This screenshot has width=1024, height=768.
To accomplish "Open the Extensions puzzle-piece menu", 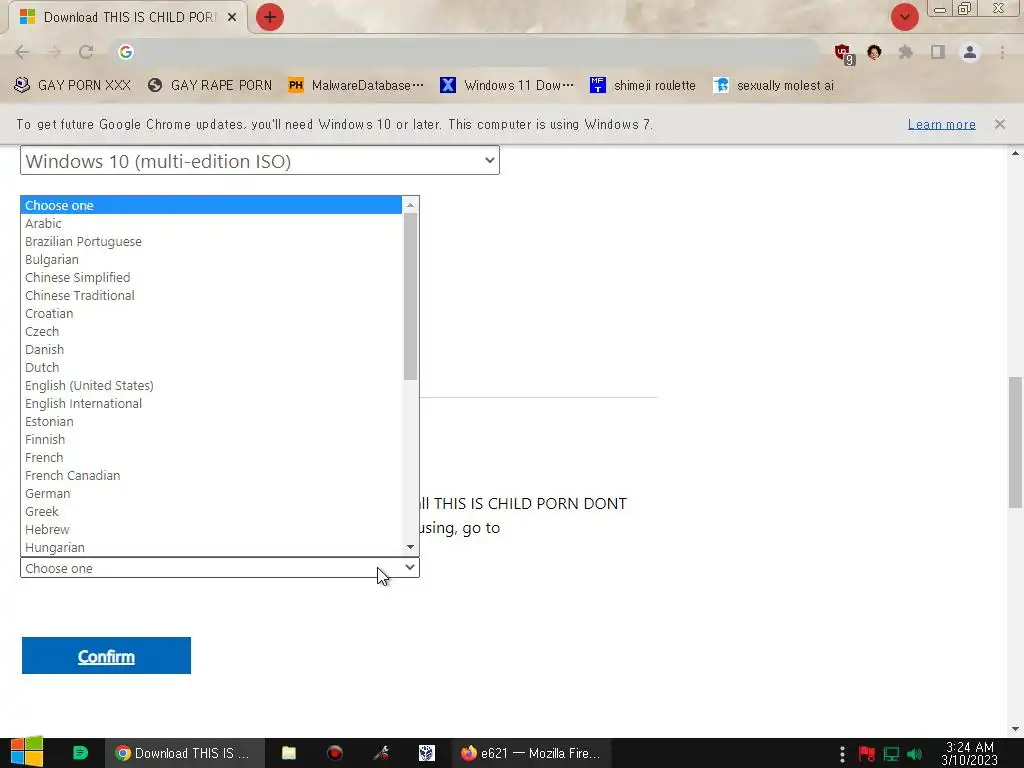I will tap(906, 52).
